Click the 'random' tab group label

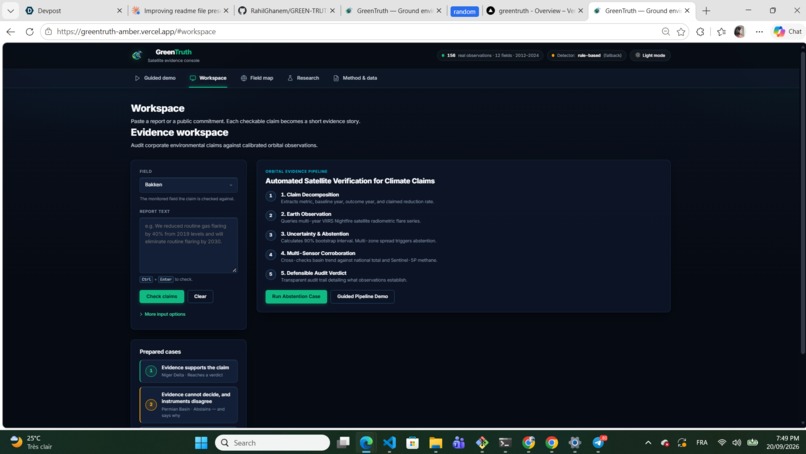click(464, 11)
